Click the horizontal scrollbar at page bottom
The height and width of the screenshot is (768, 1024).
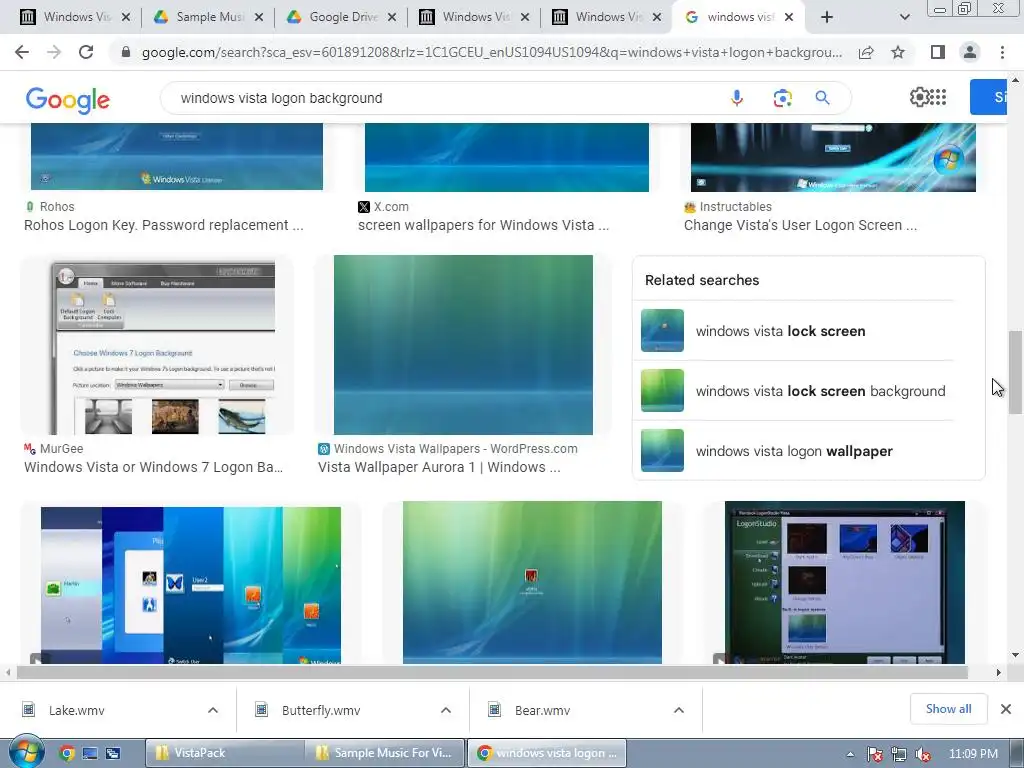point(491,672)
